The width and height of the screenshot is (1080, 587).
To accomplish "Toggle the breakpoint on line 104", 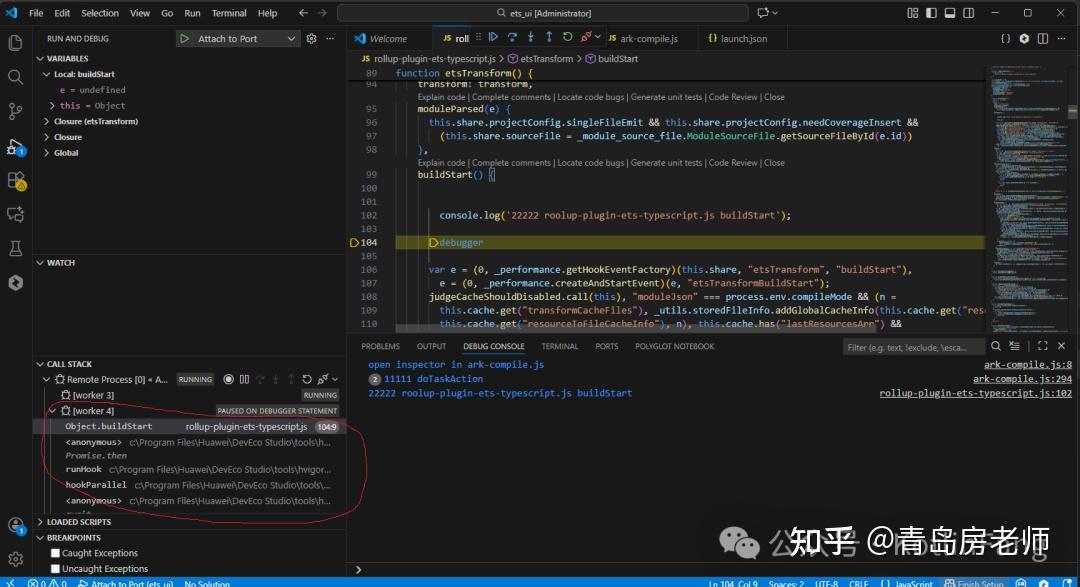I will 357,242.
